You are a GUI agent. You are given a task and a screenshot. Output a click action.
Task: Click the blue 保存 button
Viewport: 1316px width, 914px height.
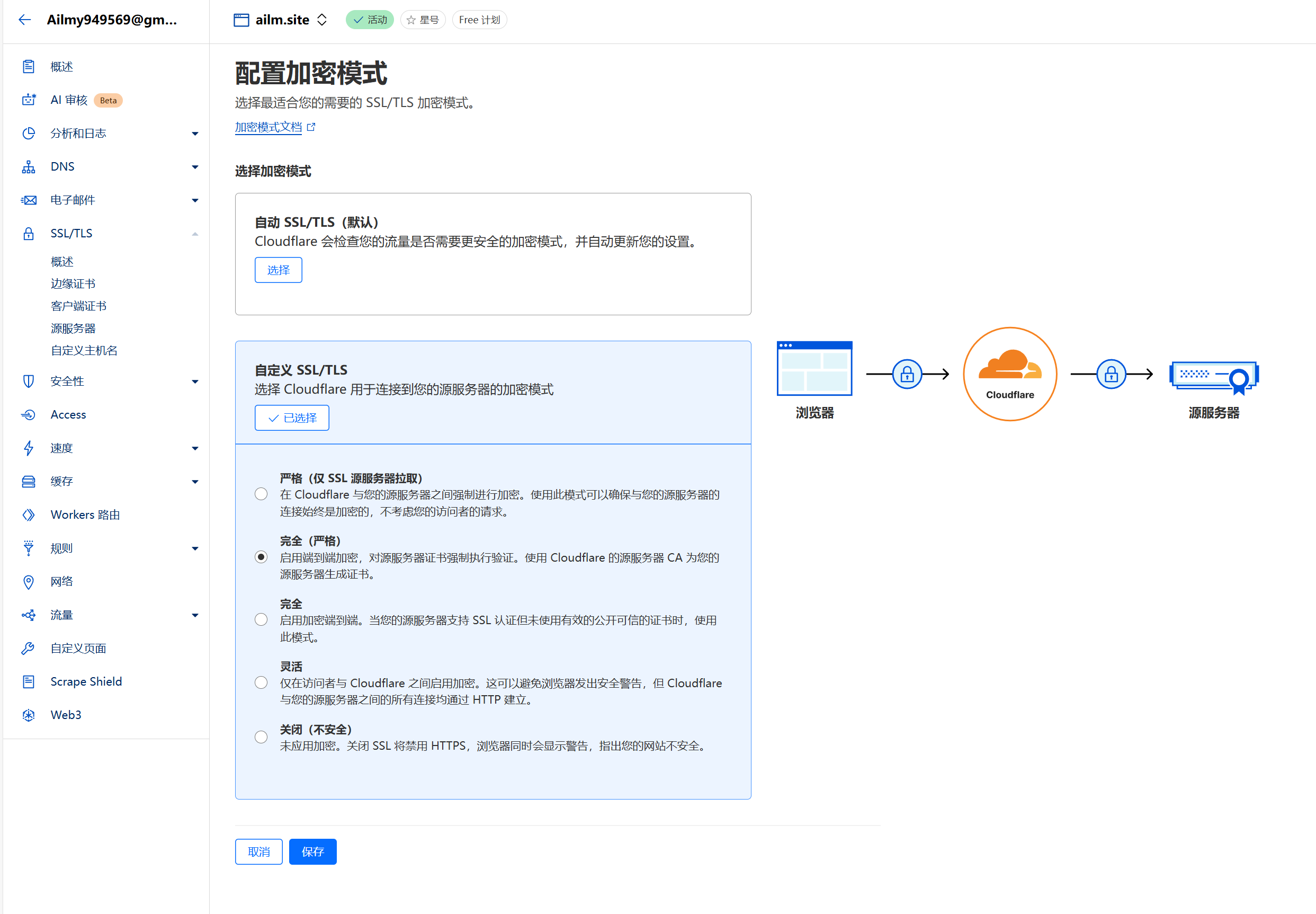coord(312,851)
